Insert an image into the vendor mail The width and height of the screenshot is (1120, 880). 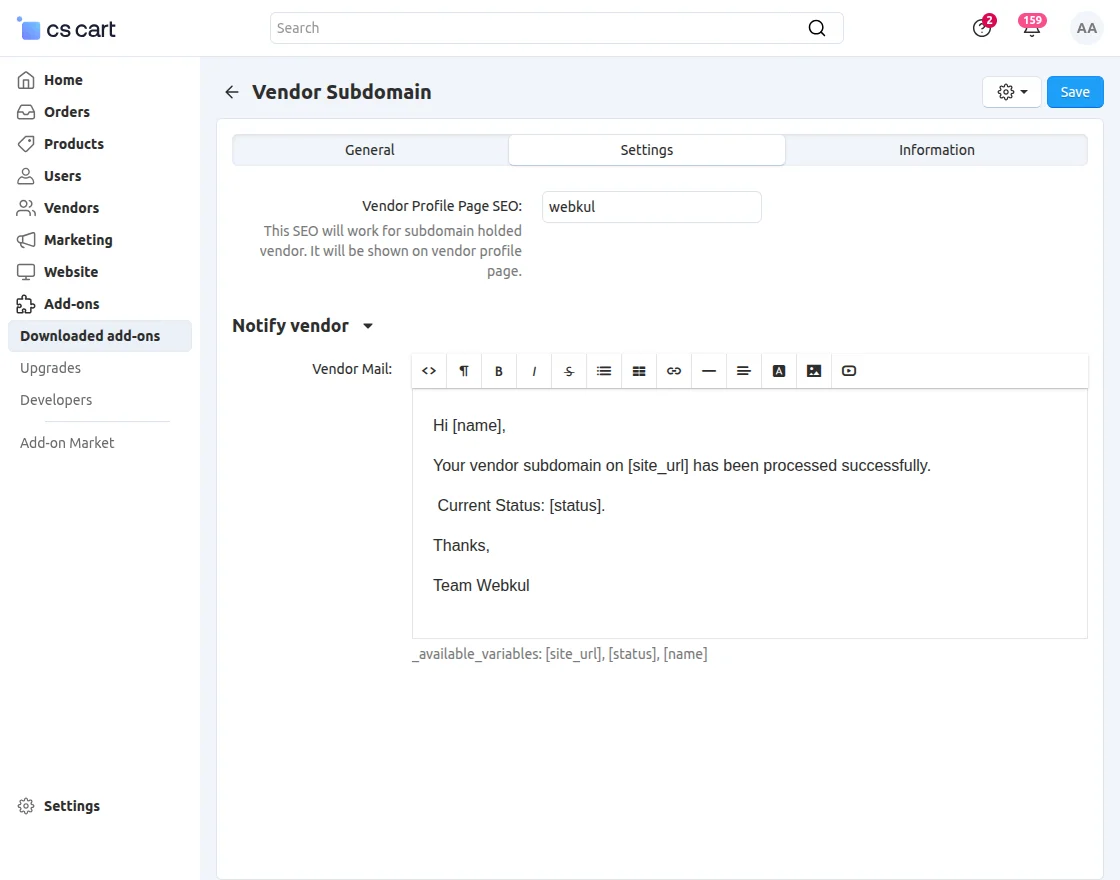click(x=813, y=370)
